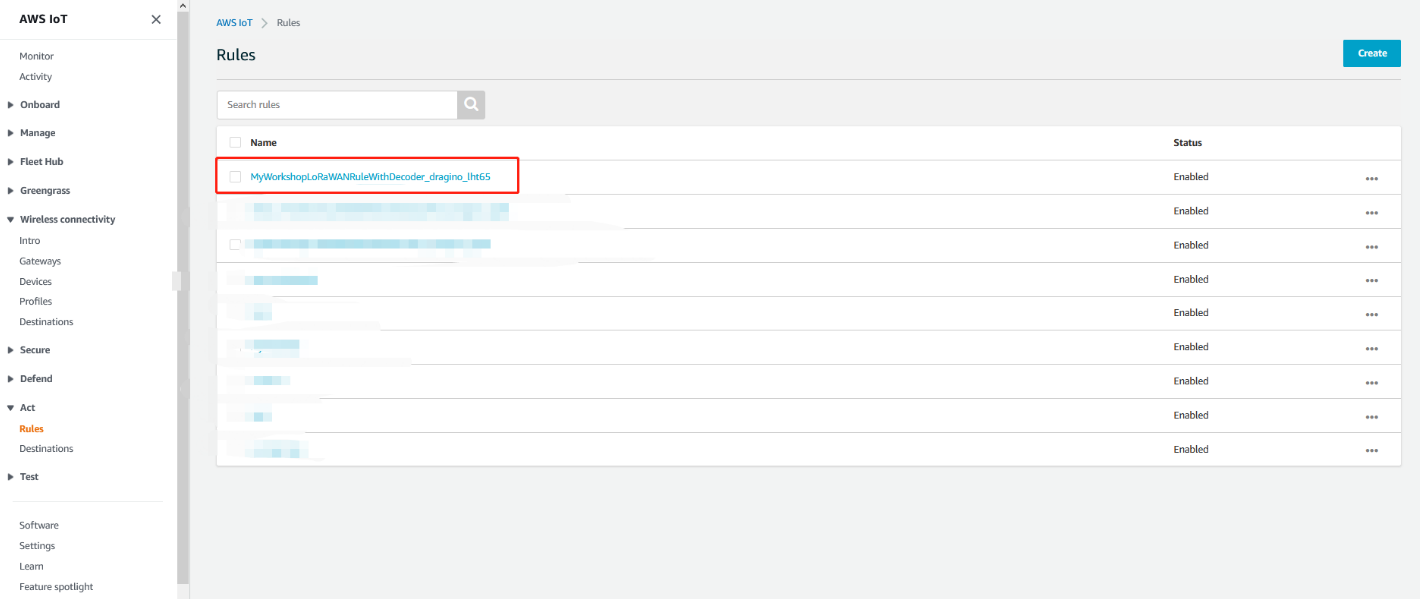Close the AWS IoT sidebar with X

[156, 19]
